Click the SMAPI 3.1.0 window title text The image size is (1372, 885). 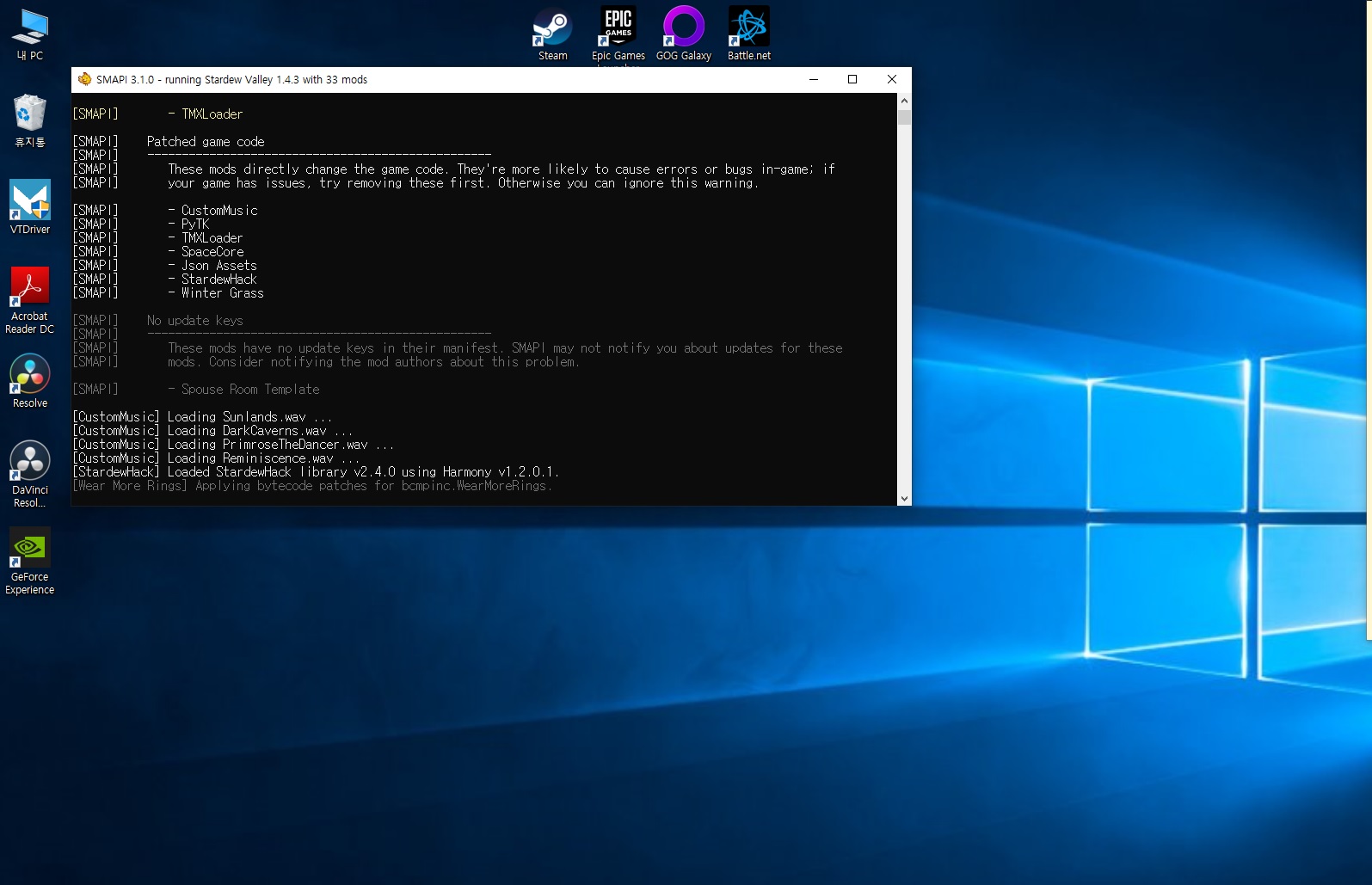click(231, 80)
